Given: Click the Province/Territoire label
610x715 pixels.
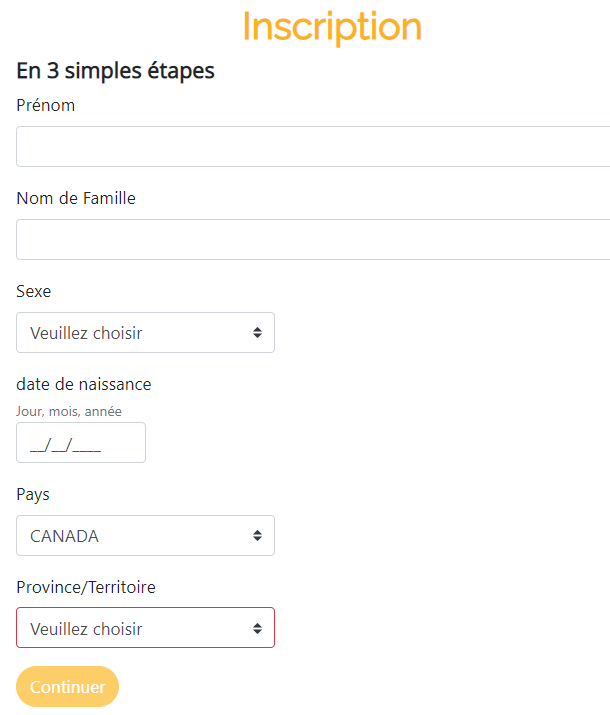Looking at the screenshot, I should (x=86, y=587).
